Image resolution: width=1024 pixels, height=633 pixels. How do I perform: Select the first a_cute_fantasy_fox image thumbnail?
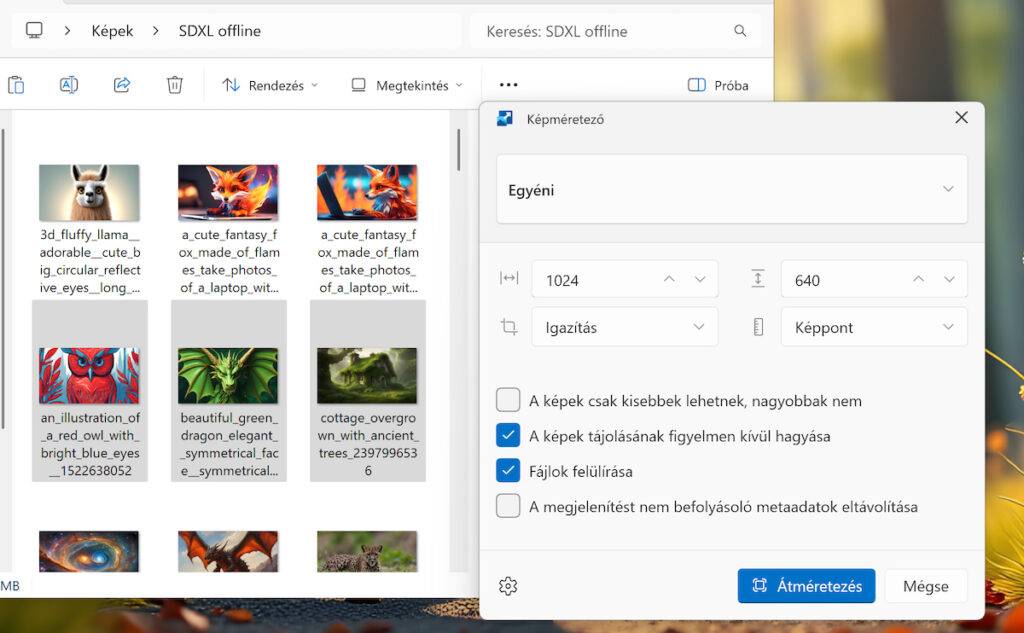click(228, 193)
